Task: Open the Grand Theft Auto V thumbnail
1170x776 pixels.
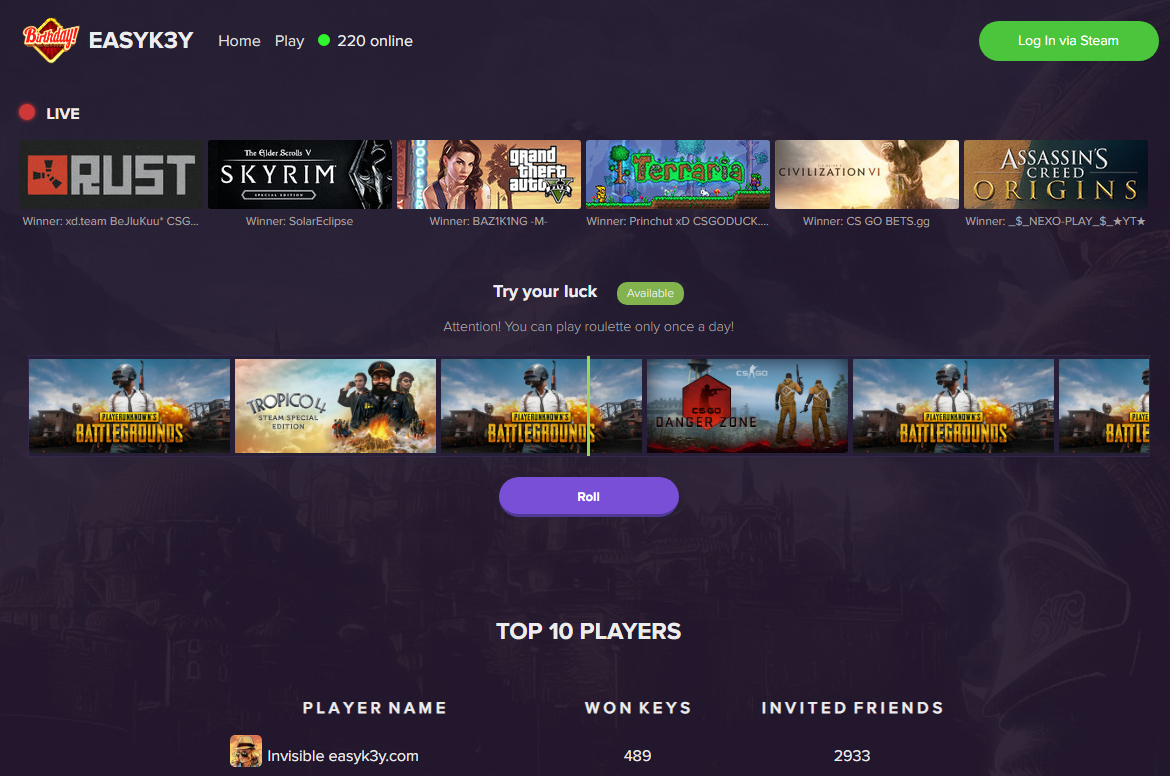Action: point(489,175)
